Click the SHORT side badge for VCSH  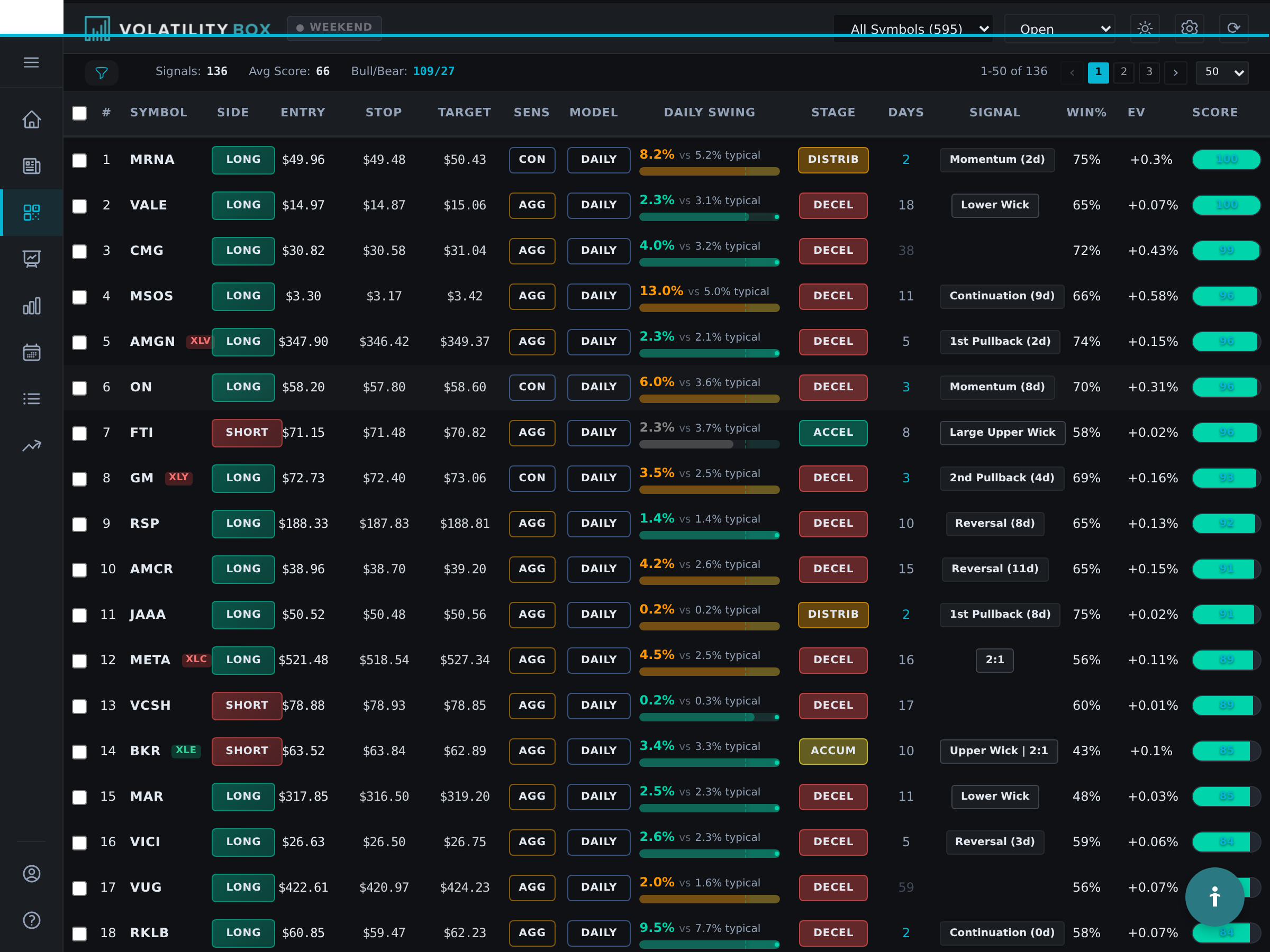point(247,705)
